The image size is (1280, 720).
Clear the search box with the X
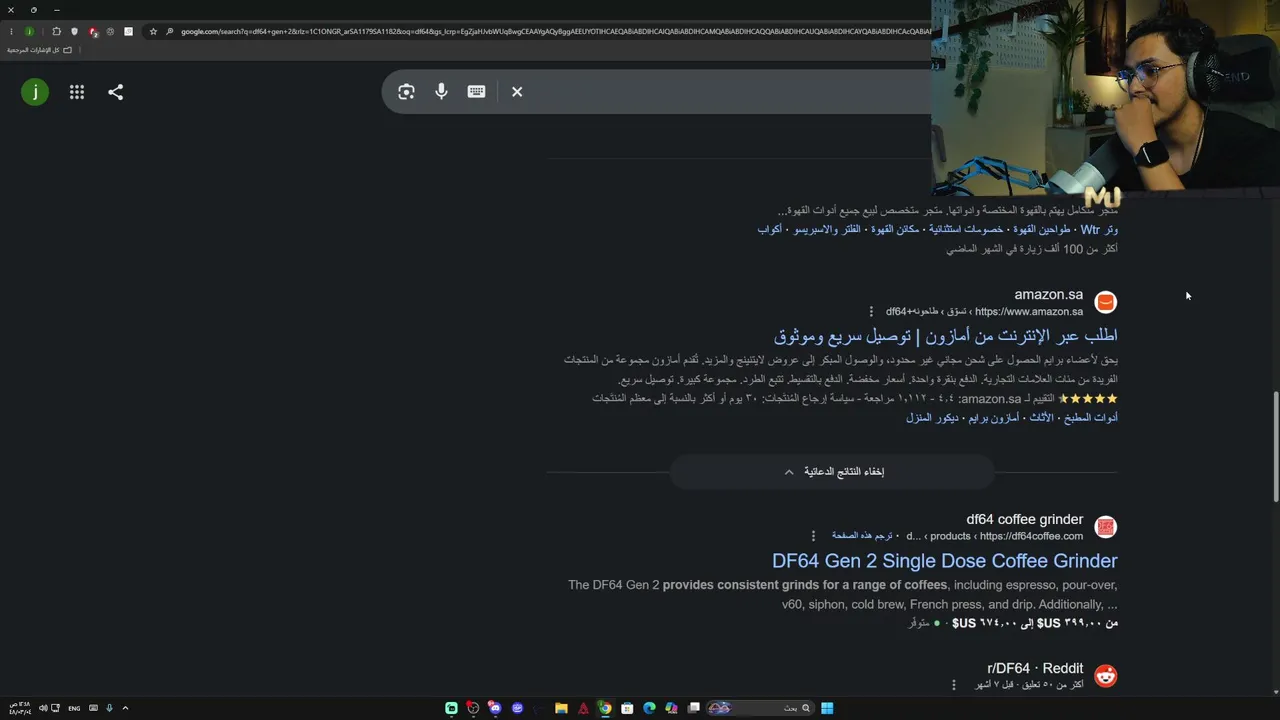(x=517, y=92)
